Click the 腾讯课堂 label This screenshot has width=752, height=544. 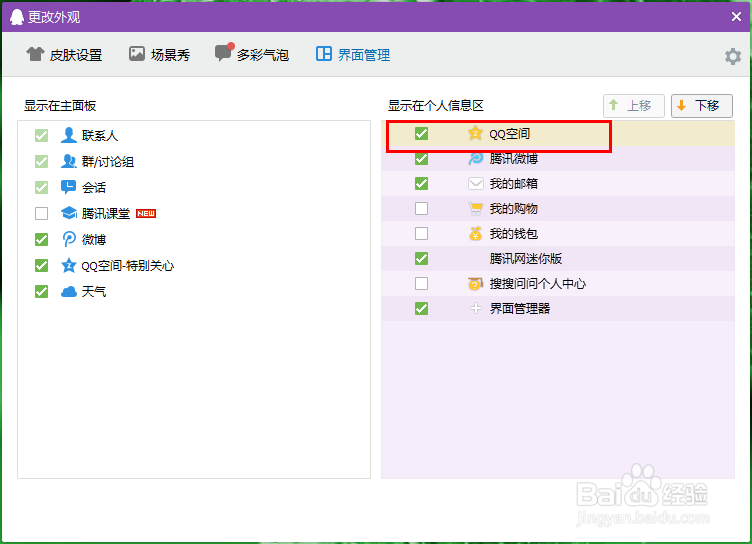(106, 213)
